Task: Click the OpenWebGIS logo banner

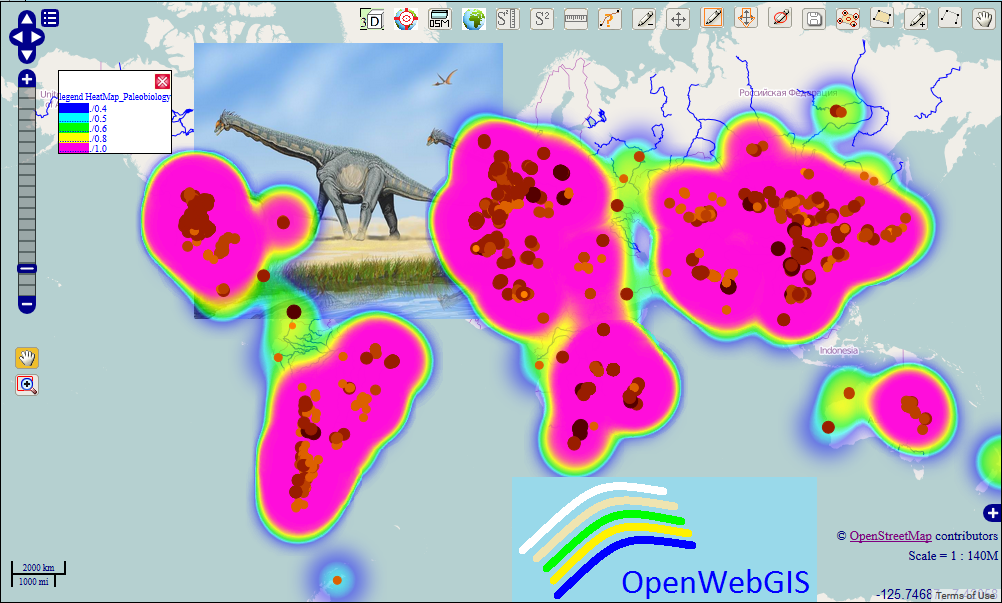Action: [665, 539]
